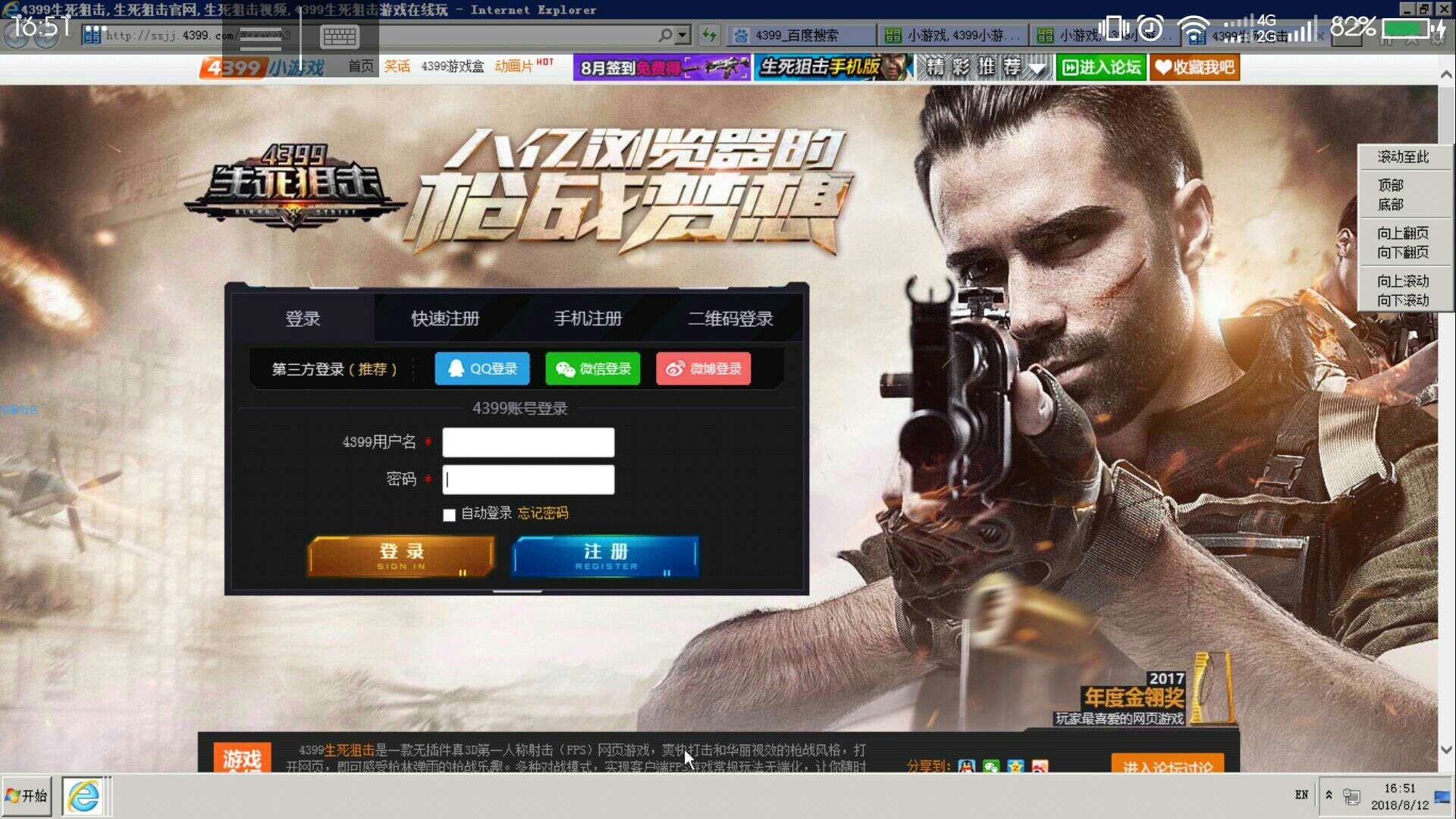1456x819 pixels.
Task: Click the EN language indicator
Action: pos(1301,795)
